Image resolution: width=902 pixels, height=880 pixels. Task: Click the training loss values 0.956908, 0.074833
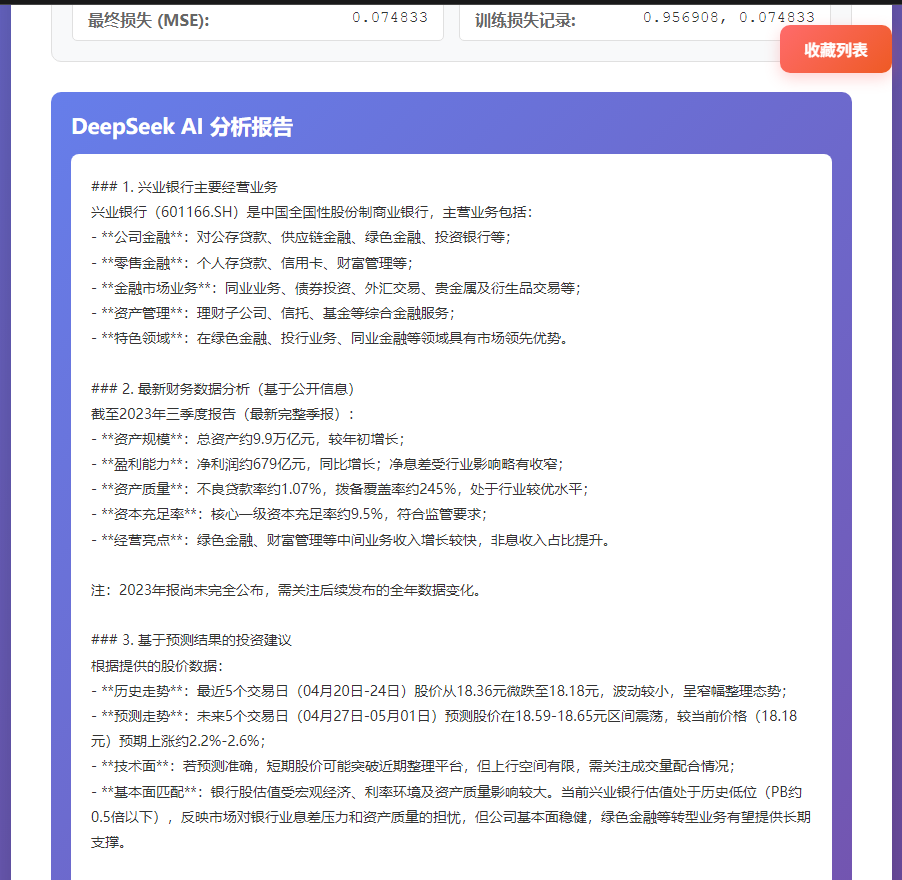point(729,18)
